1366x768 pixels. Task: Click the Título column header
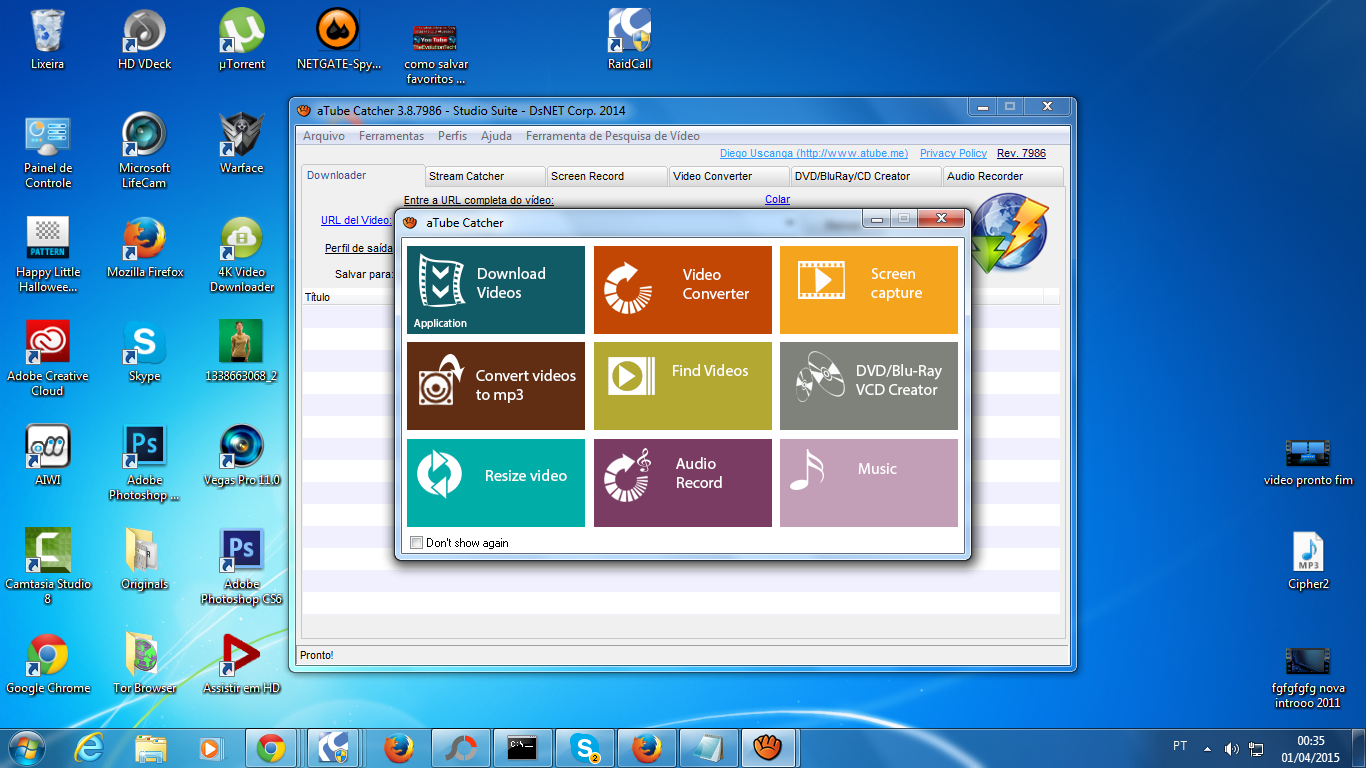(x=317, y=297)
